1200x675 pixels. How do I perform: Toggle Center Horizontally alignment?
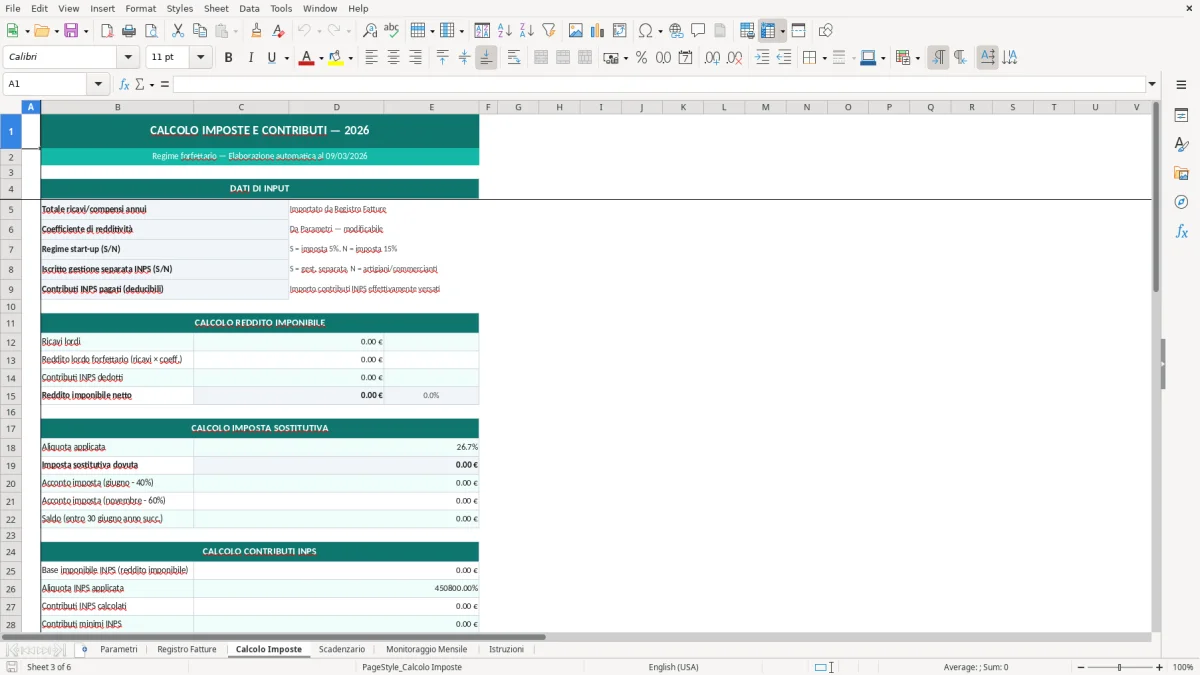pyautogui.click(x=393, y=58)
